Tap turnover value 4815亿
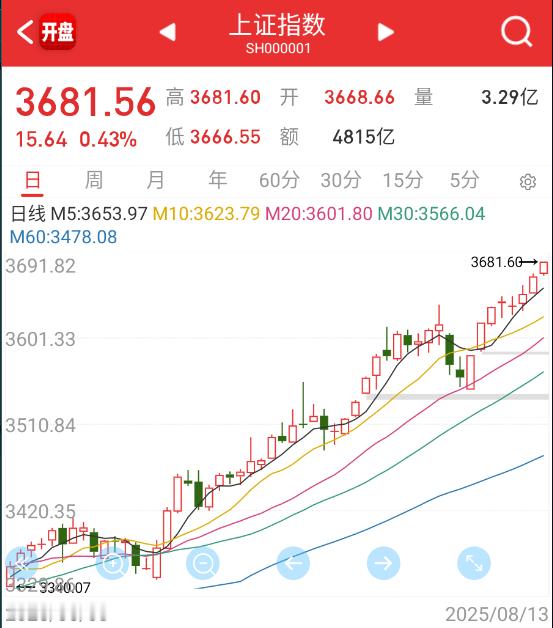Screen dimensions: 553x628 364,137
